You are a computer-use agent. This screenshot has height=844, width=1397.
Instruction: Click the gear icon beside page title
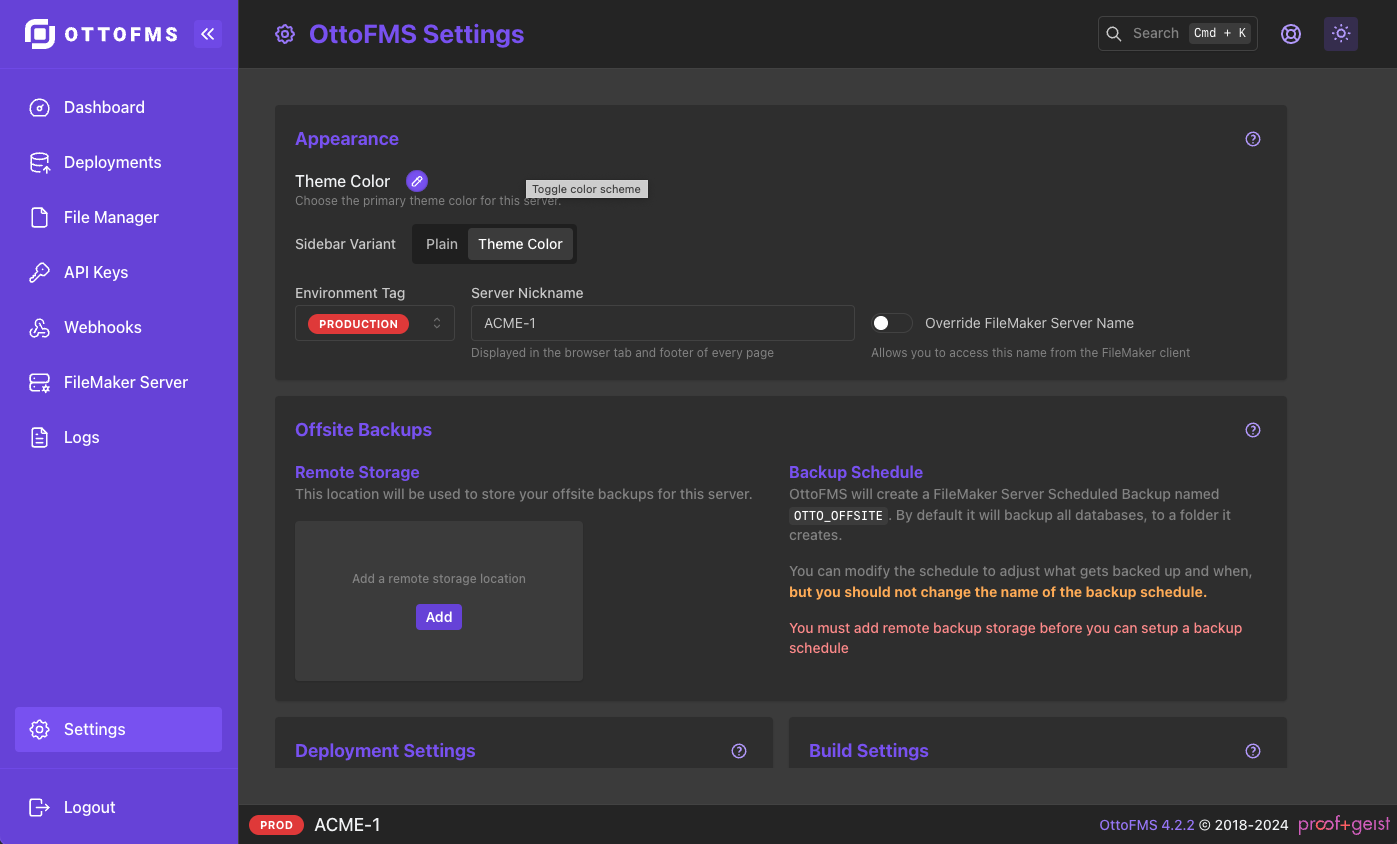tap(285, 35)
